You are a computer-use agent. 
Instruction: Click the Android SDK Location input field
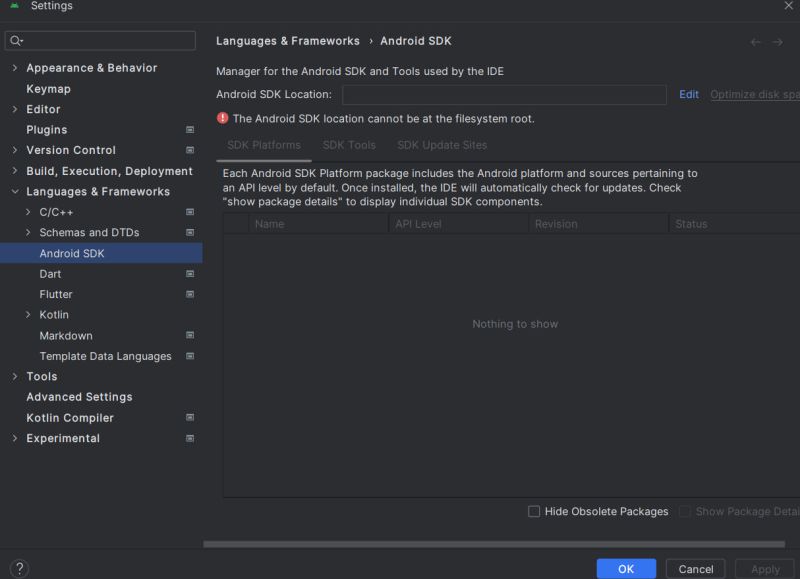click(504, 94)
